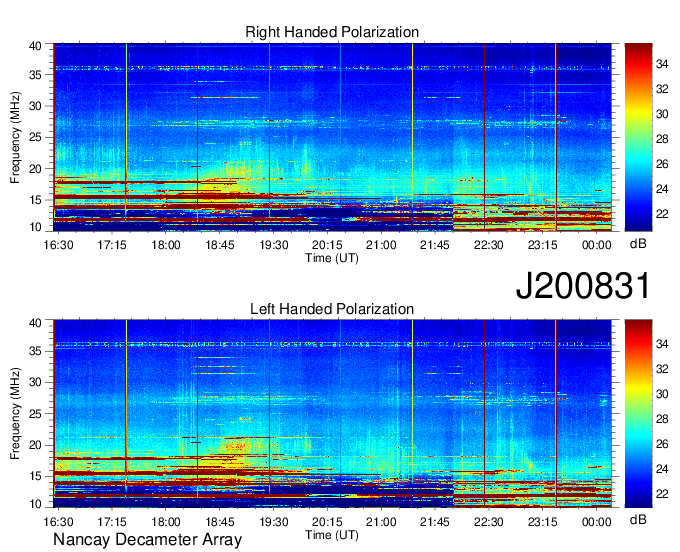Click the 23:15 tick on the Right Handed time axis
The image size is (680, 552).
[543, 245]
